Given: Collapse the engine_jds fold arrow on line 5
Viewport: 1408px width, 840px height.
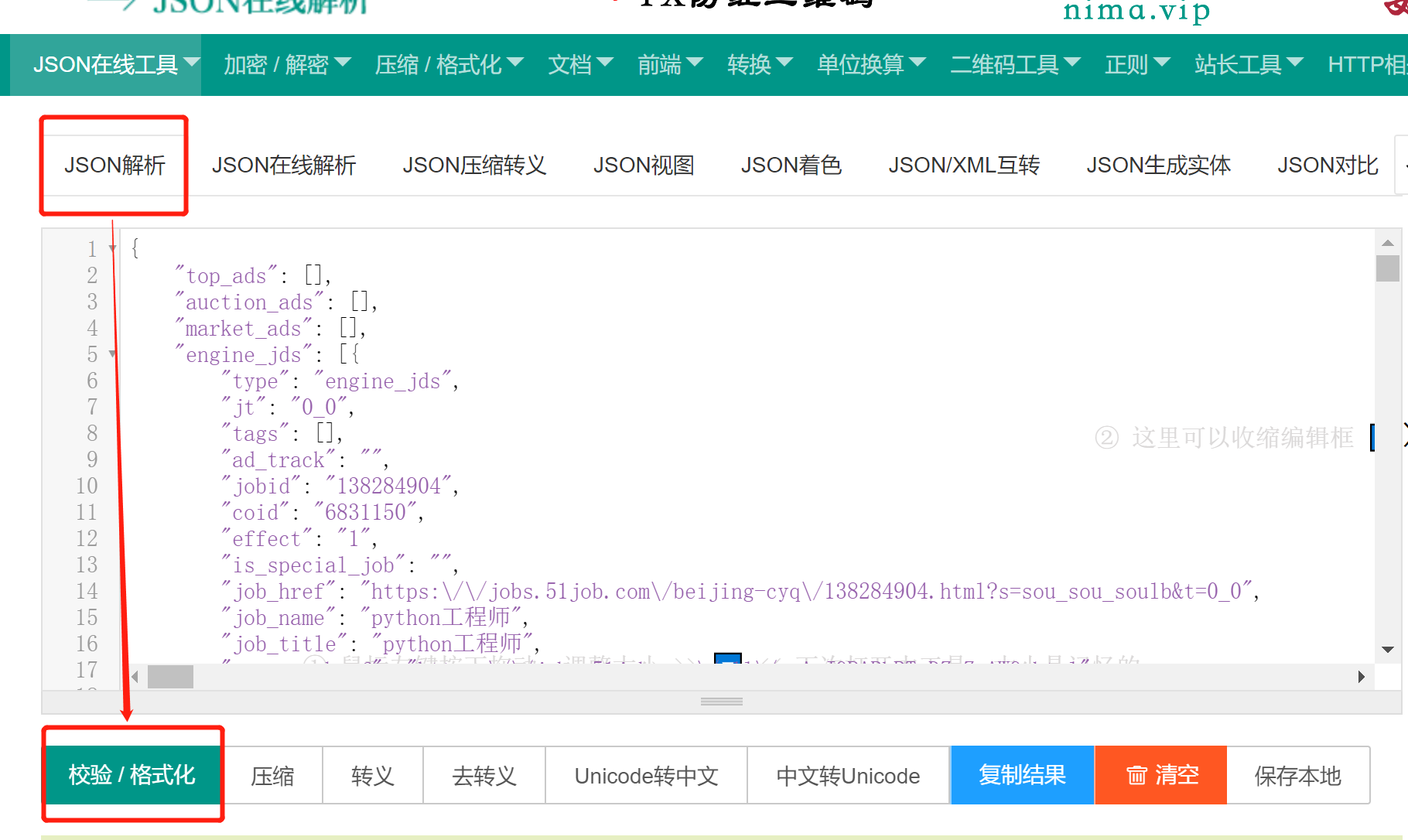Looking at the screenshot, I should tap(113, 354).
